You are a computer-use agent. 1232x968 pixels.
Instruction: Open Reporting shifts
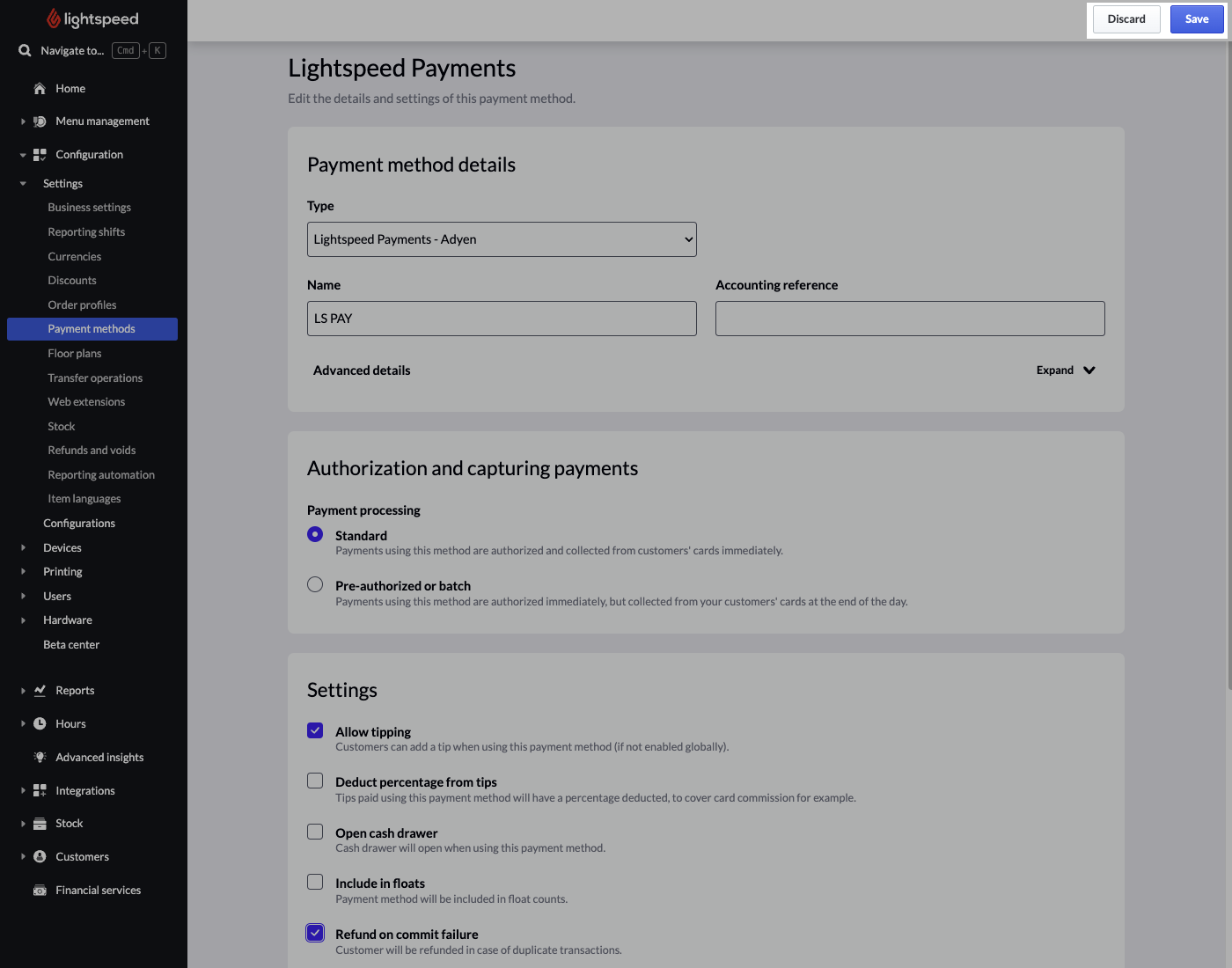[86, 232]
